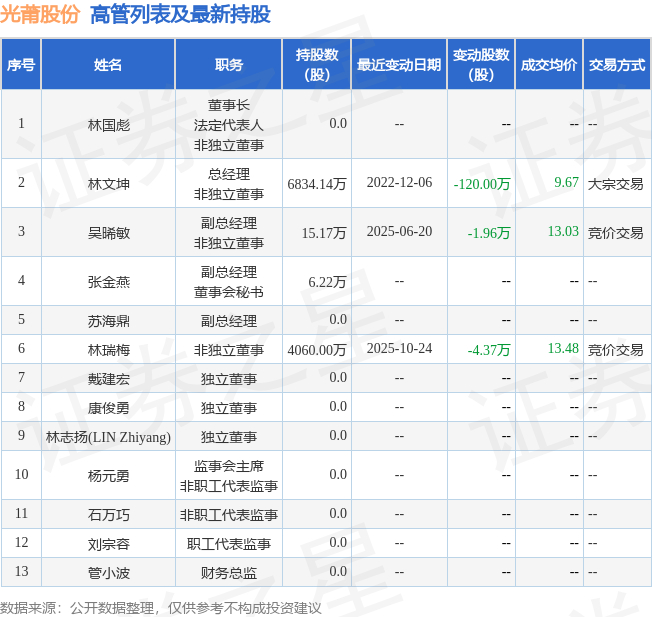Click the name 林瑞梅
652x617 pixels.
pyautogui.click(x=109, y=350)
